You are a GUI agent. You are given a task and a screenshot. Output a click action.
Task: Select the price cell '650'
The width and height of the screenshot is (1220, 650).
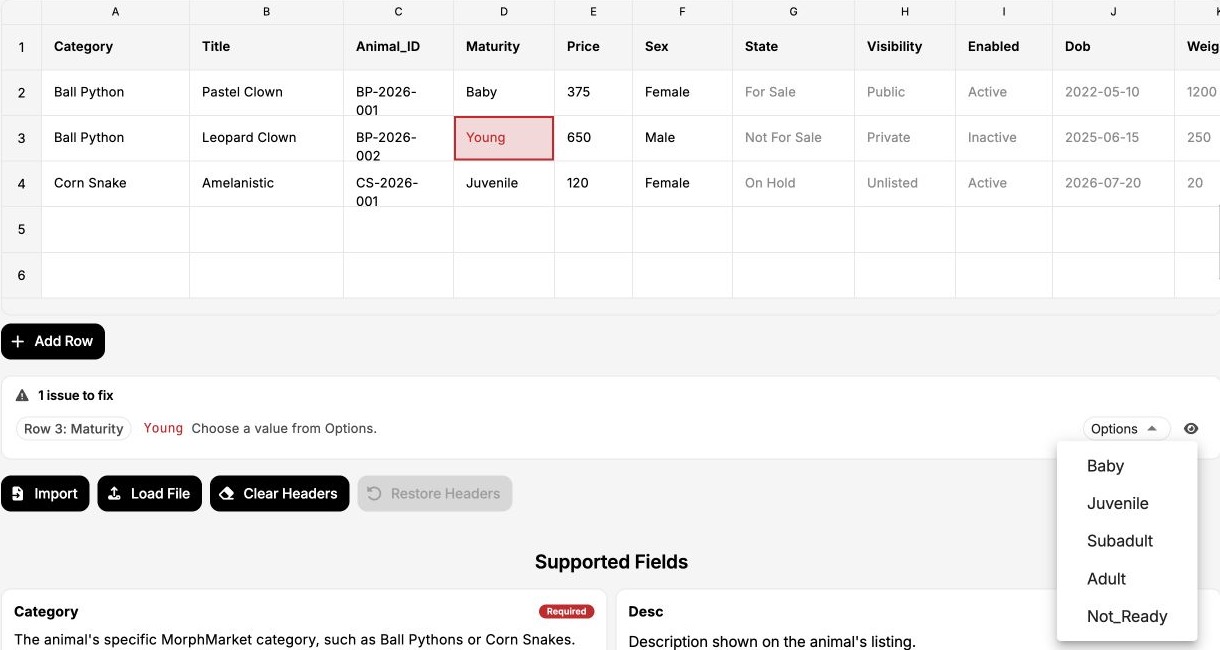coord(593,138)
